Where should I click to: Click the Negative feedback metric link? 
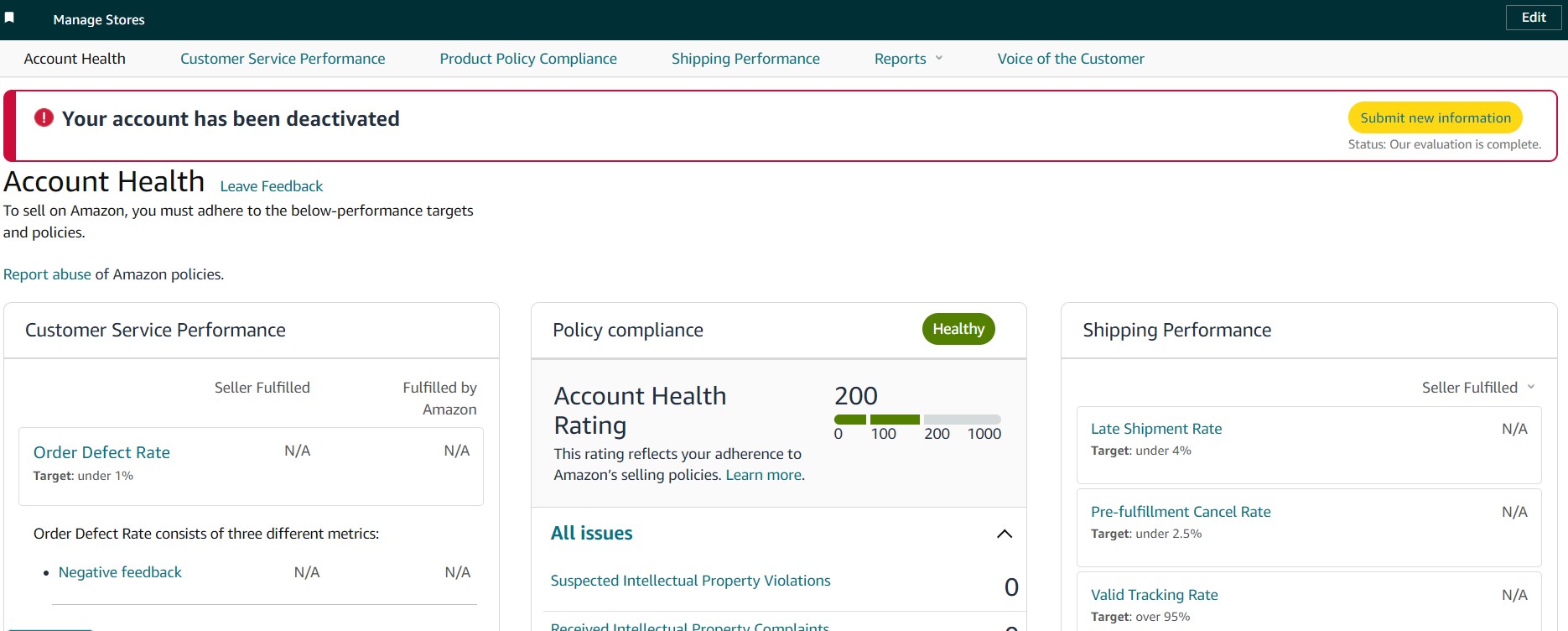tap(120, 572)
